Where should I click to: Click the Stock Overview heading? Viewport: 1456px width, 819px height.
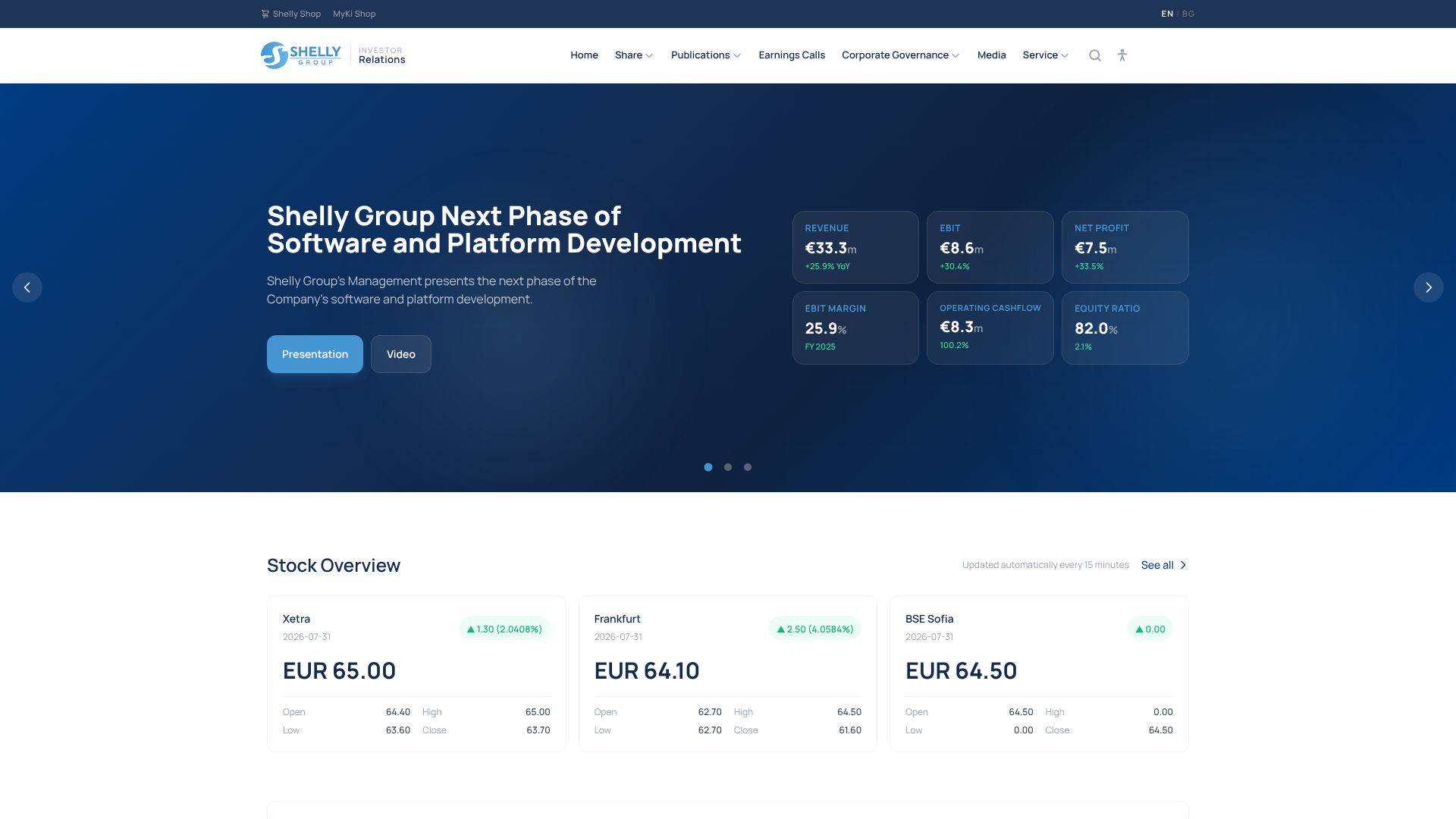pos(334,565)
